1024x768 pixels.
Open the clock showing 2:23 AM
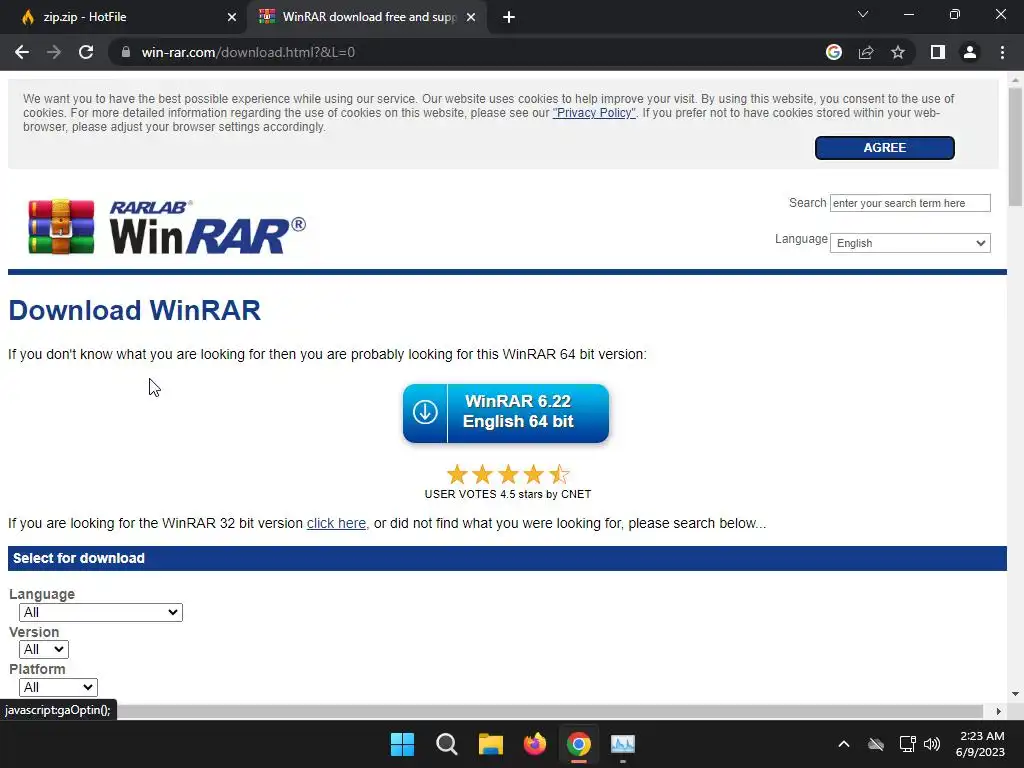980,744
